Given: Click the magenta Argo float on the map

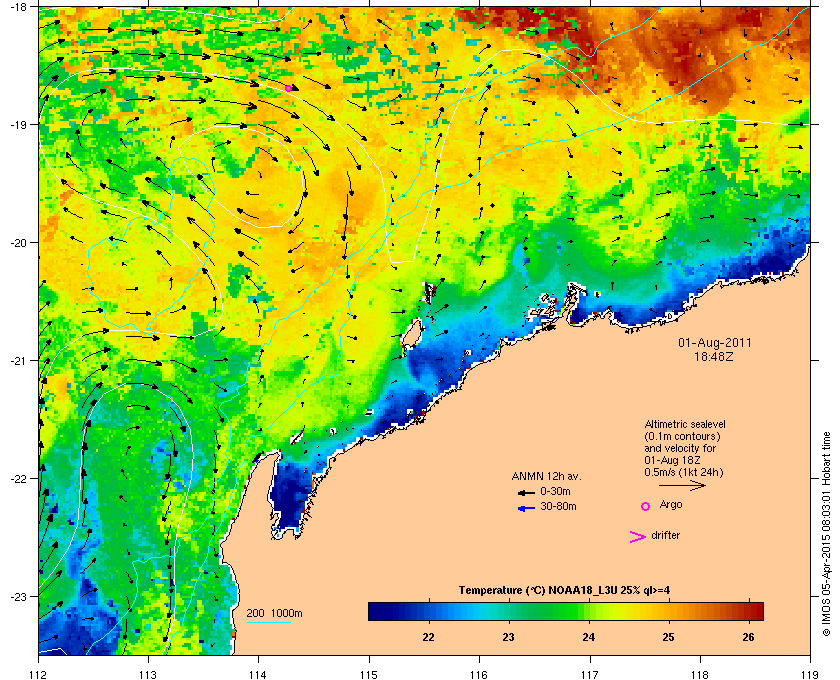Looking at the screenshot, I should coord(288,88).
